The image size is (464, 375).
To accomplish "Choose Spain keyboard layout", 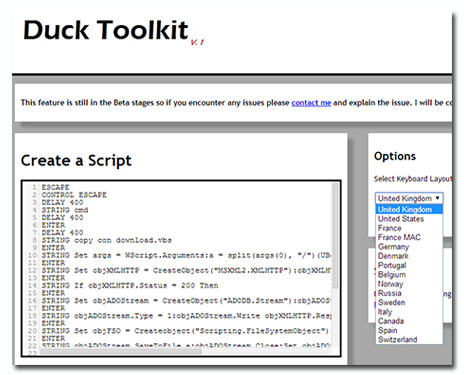I will point(409,331).
